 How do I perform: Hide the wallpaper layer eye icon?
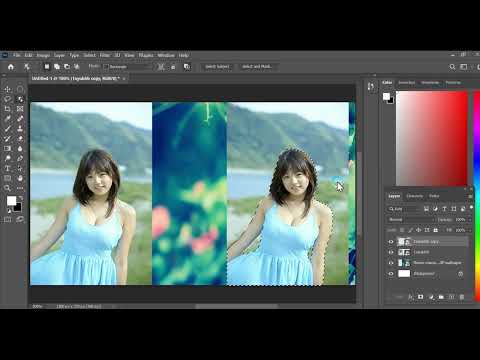click(x=391, y=263)
